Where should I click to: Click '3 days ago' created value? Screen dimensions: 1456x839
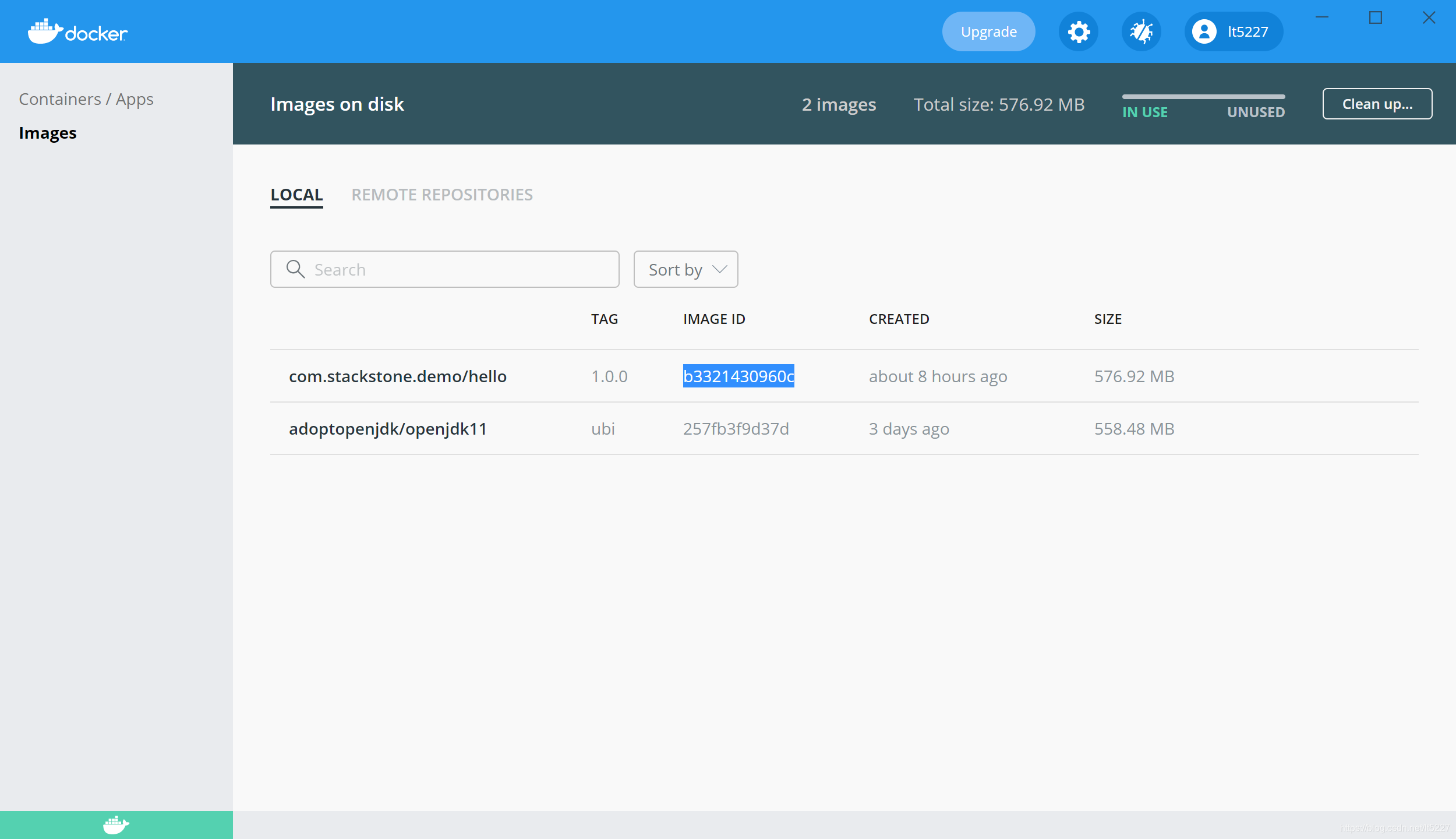tap(909, 429)
